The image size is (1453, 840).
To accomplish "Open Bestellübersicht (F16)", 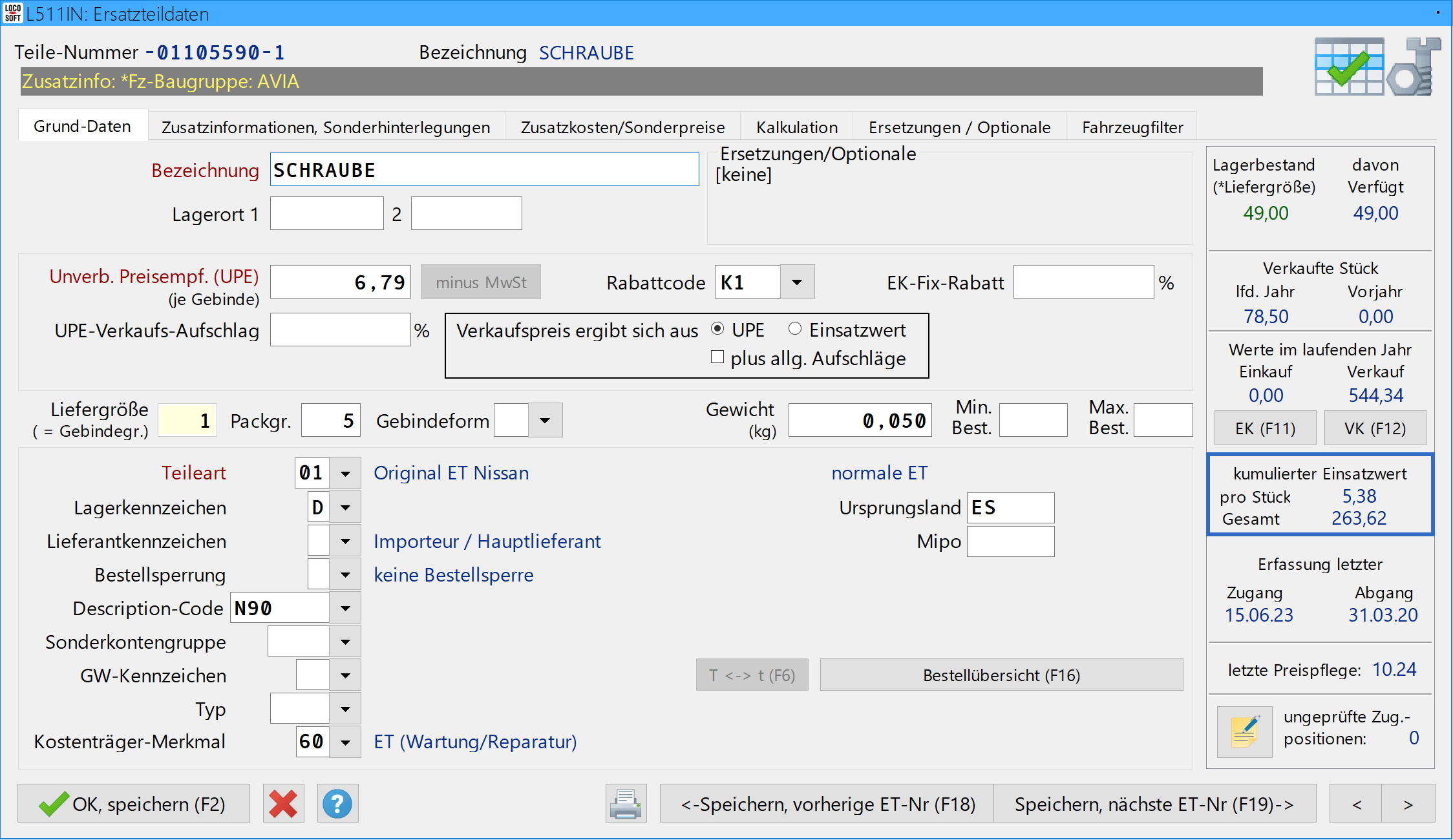I will click(1001, 675).
